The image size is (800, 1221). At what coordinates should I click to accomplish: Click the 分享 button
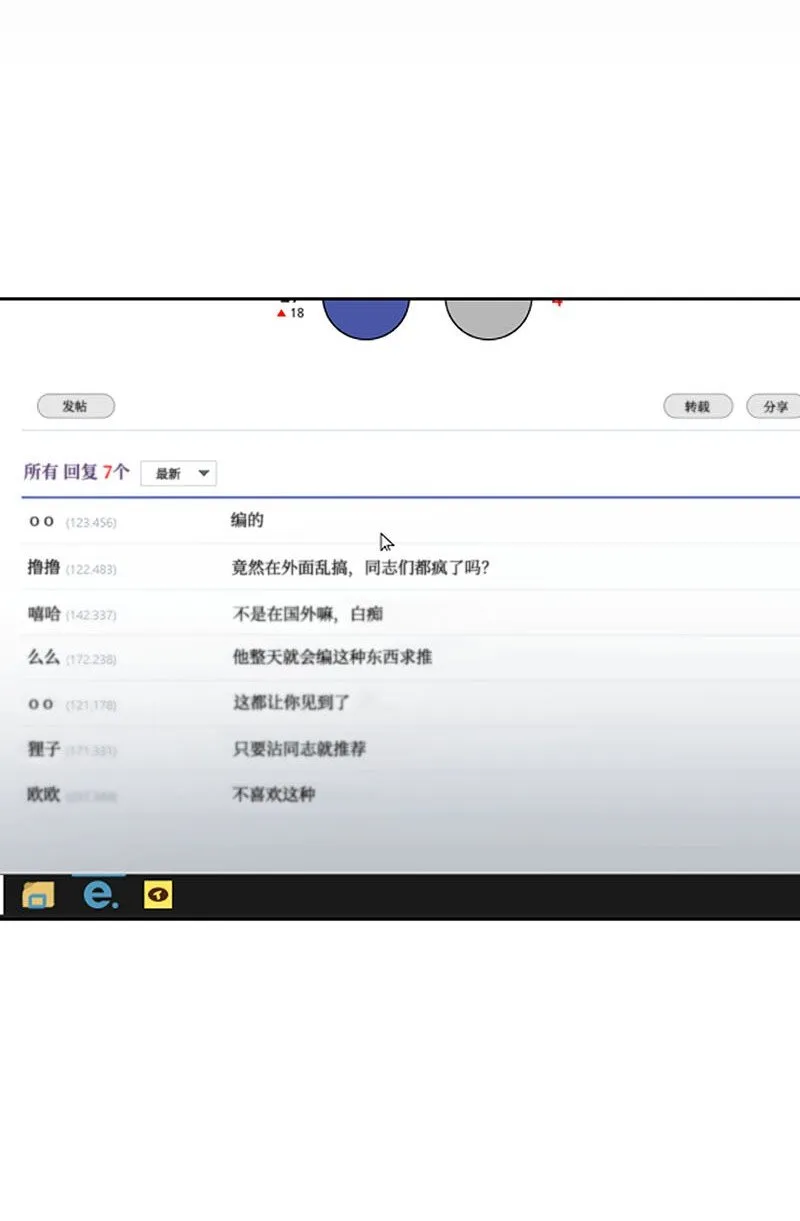[775, 406]
